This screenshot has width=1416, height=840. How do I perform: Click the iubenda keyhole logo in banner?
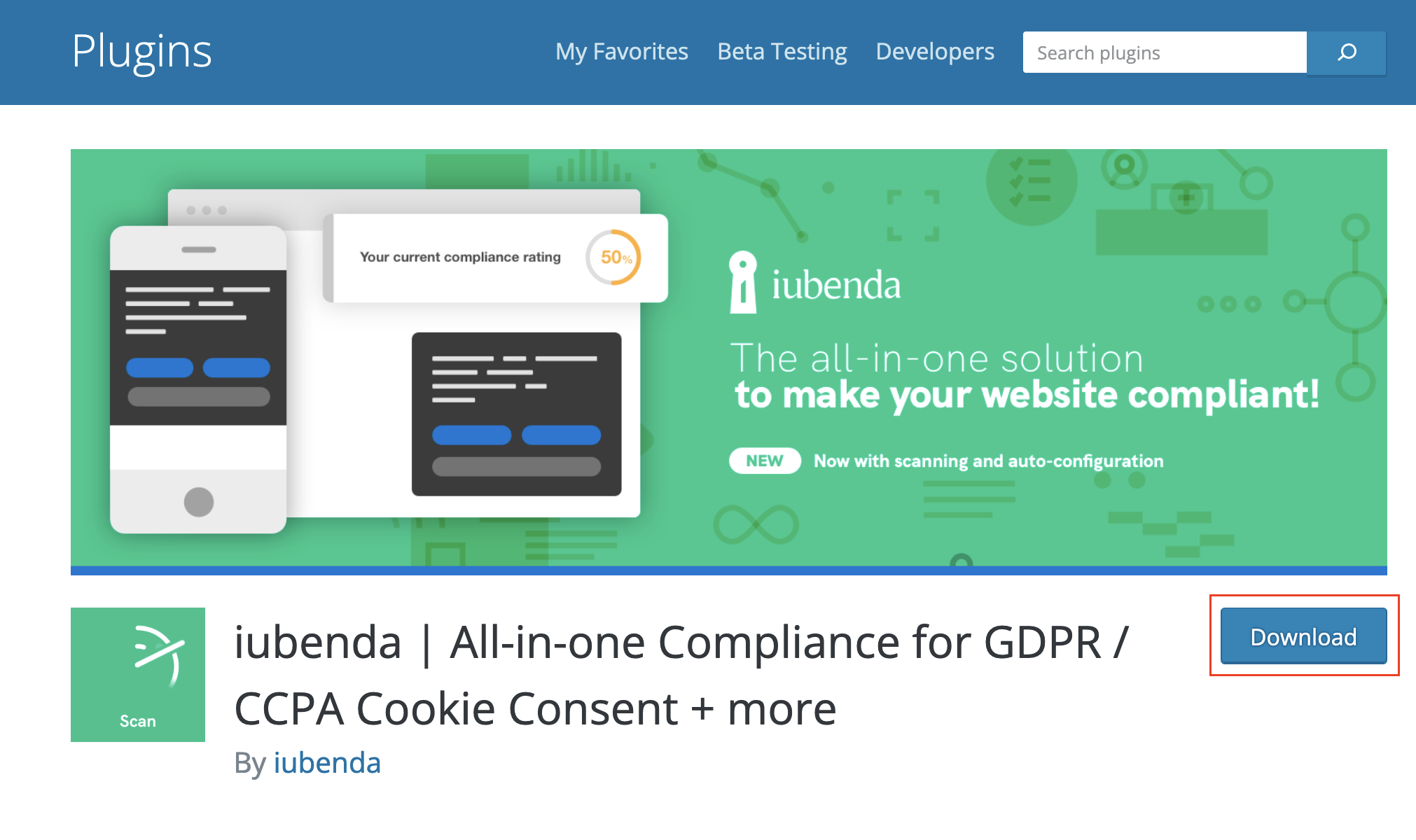(x=743, y=282)
